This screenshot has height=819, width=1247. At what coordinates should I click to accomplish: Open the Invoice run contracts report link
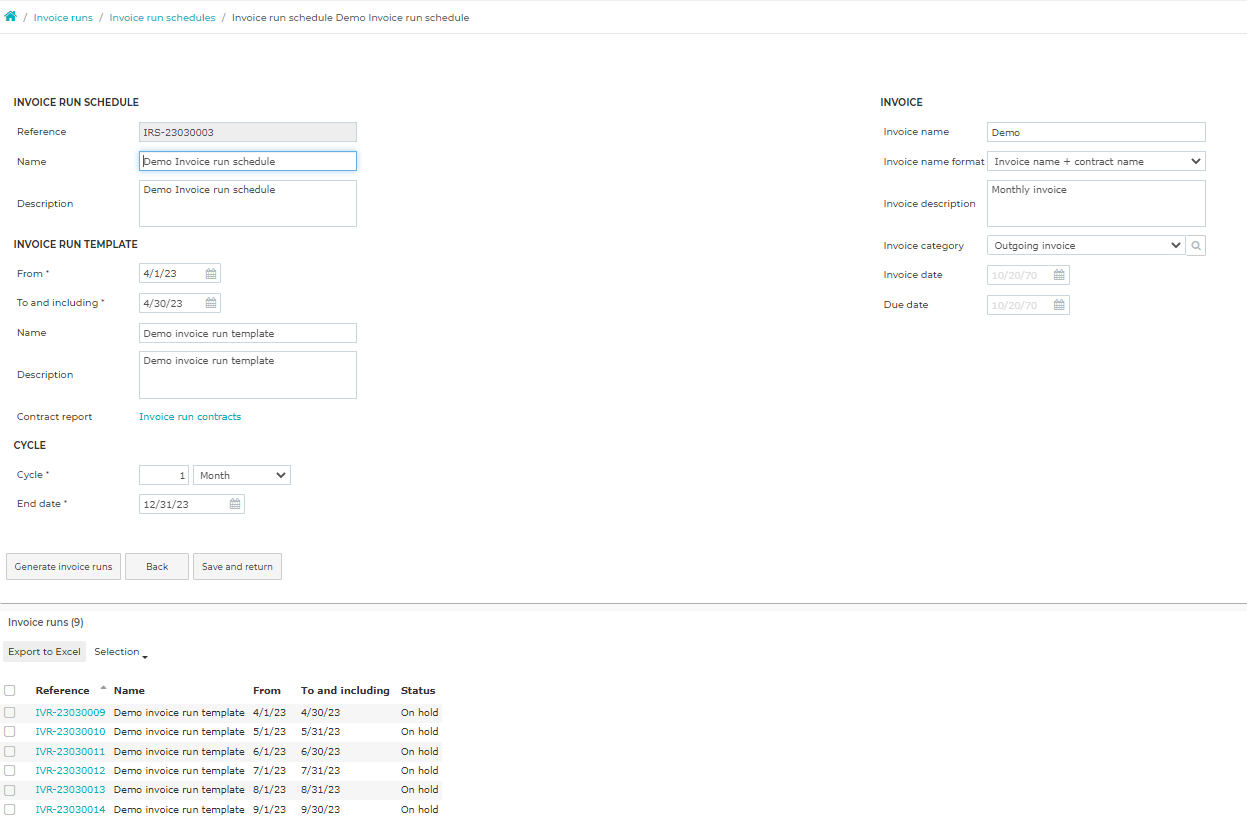190,417
